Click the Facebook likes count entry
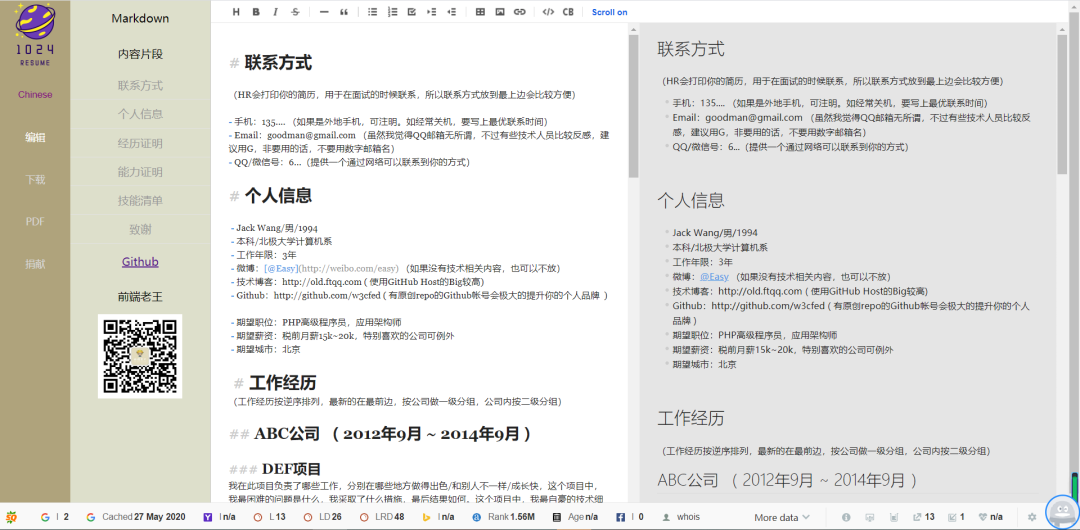This screenshot has height=530, width=1080. coord(630,517)
